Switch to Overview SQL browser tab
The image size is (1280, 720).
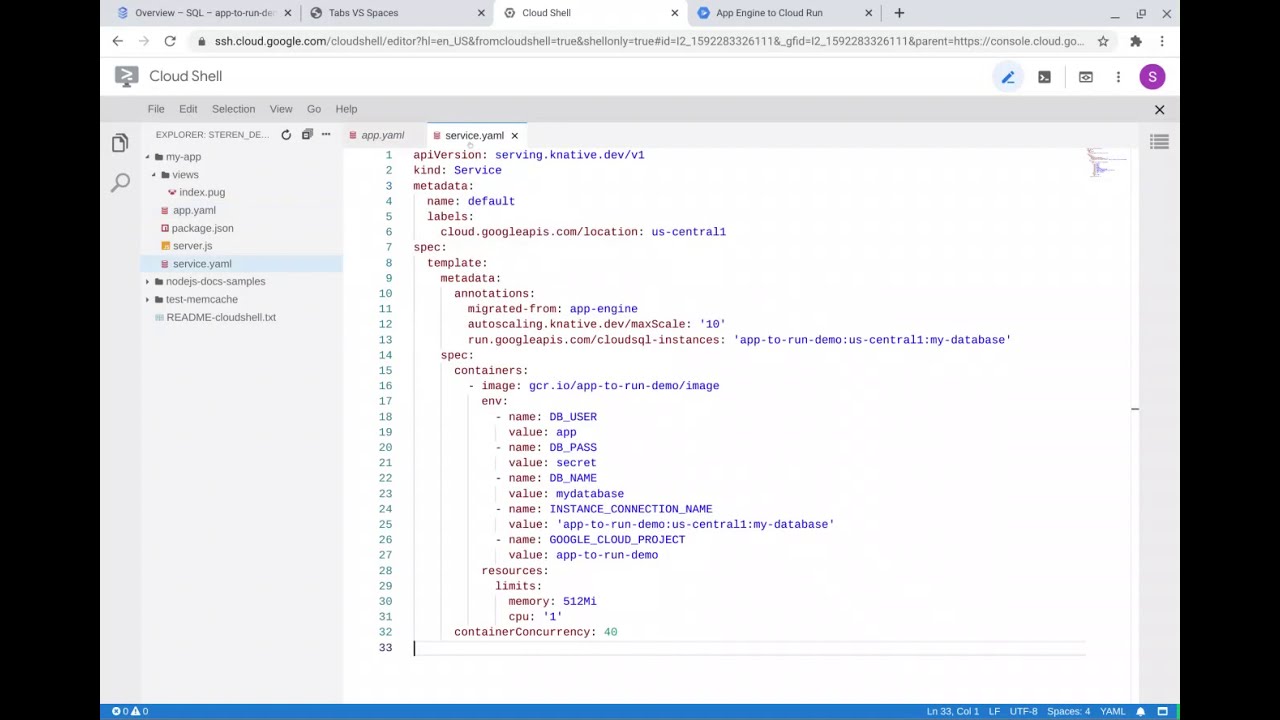tap(205, 13)
